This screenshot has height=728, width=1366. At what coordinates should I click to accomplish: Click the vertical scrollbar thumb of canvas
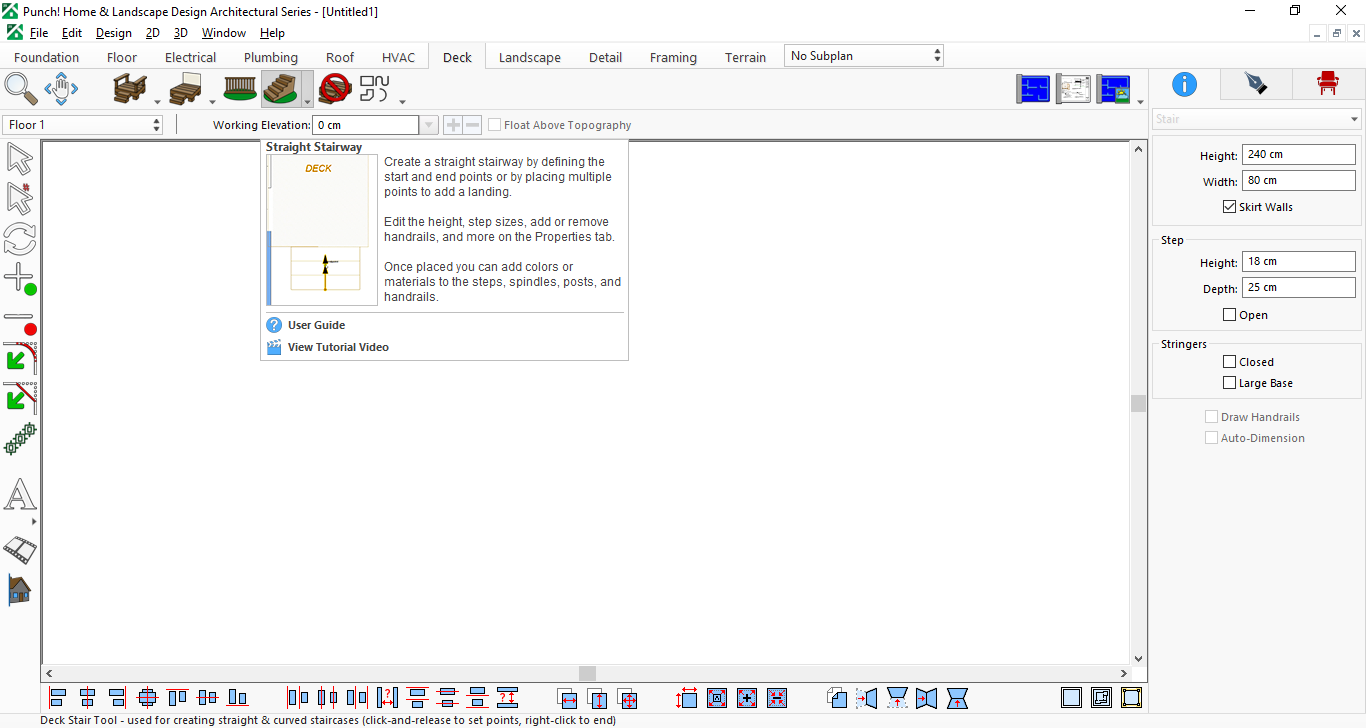click(1138, 403)
